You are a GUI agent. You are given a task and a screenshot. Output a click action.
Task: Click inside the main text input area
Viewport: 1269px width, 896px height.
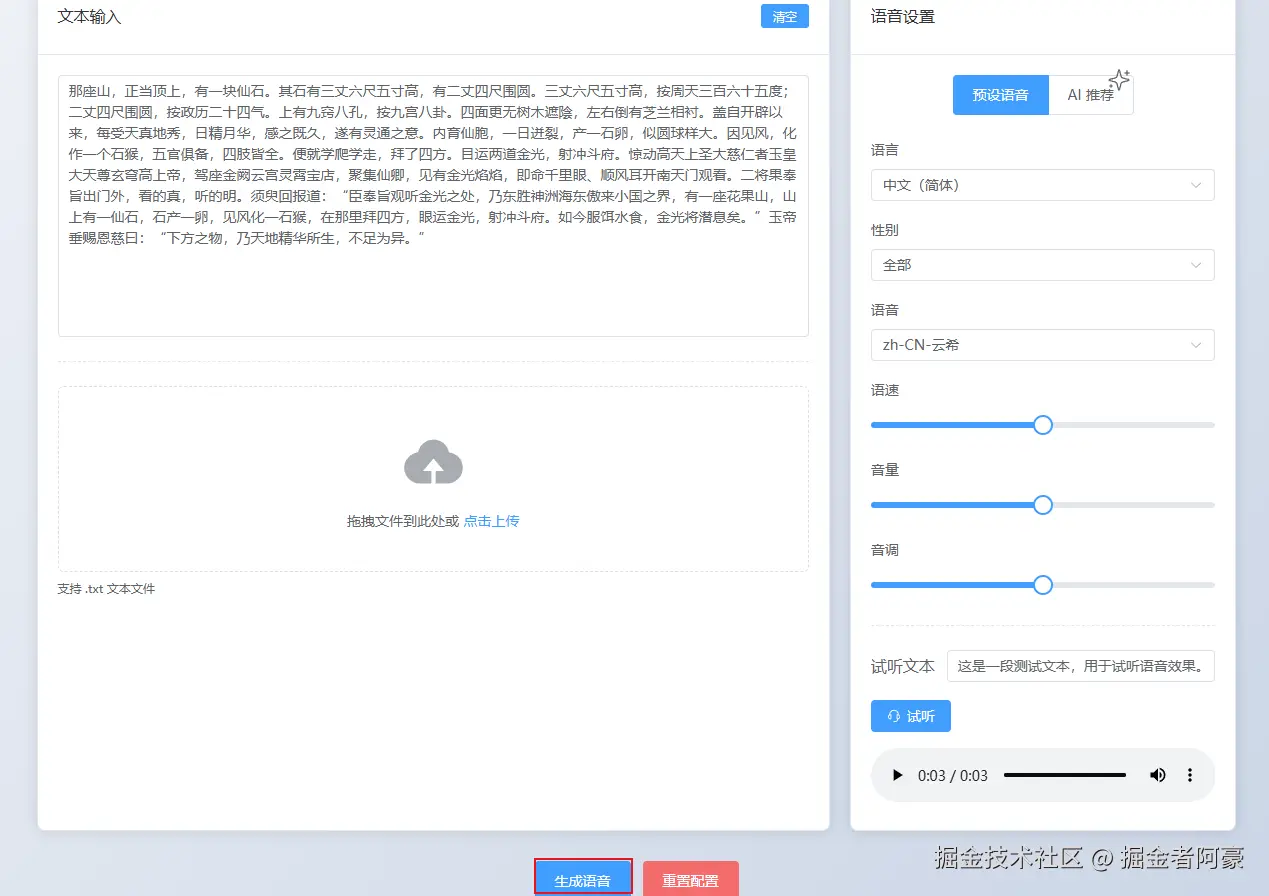point(433,206)
